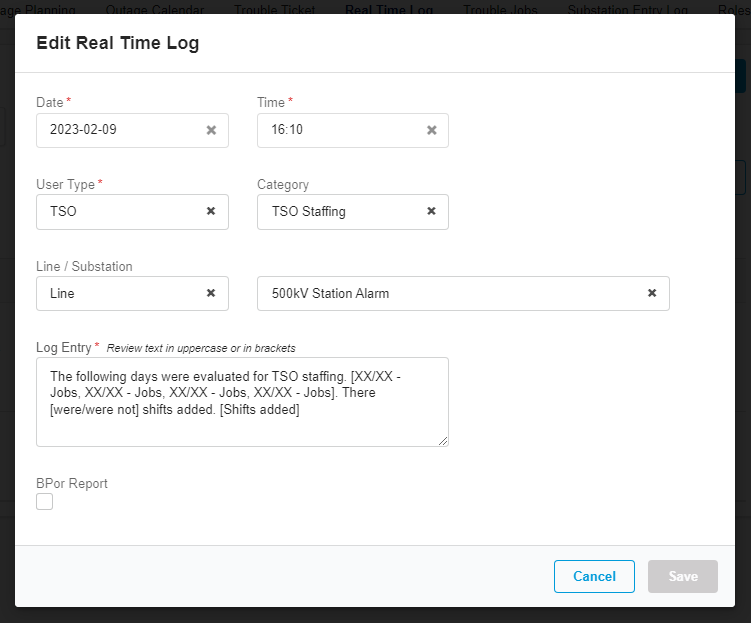Click the Save button
The height and width of the screenshot is (623, 751).
[683, 576]
